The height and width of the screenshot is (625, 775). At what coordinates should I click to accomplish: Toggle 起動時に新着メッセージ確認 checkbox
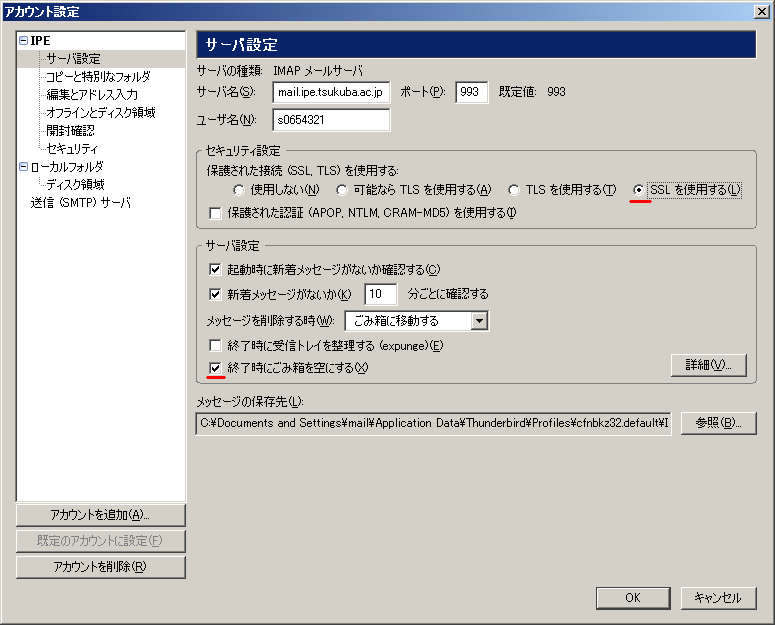tap(215, 270)
